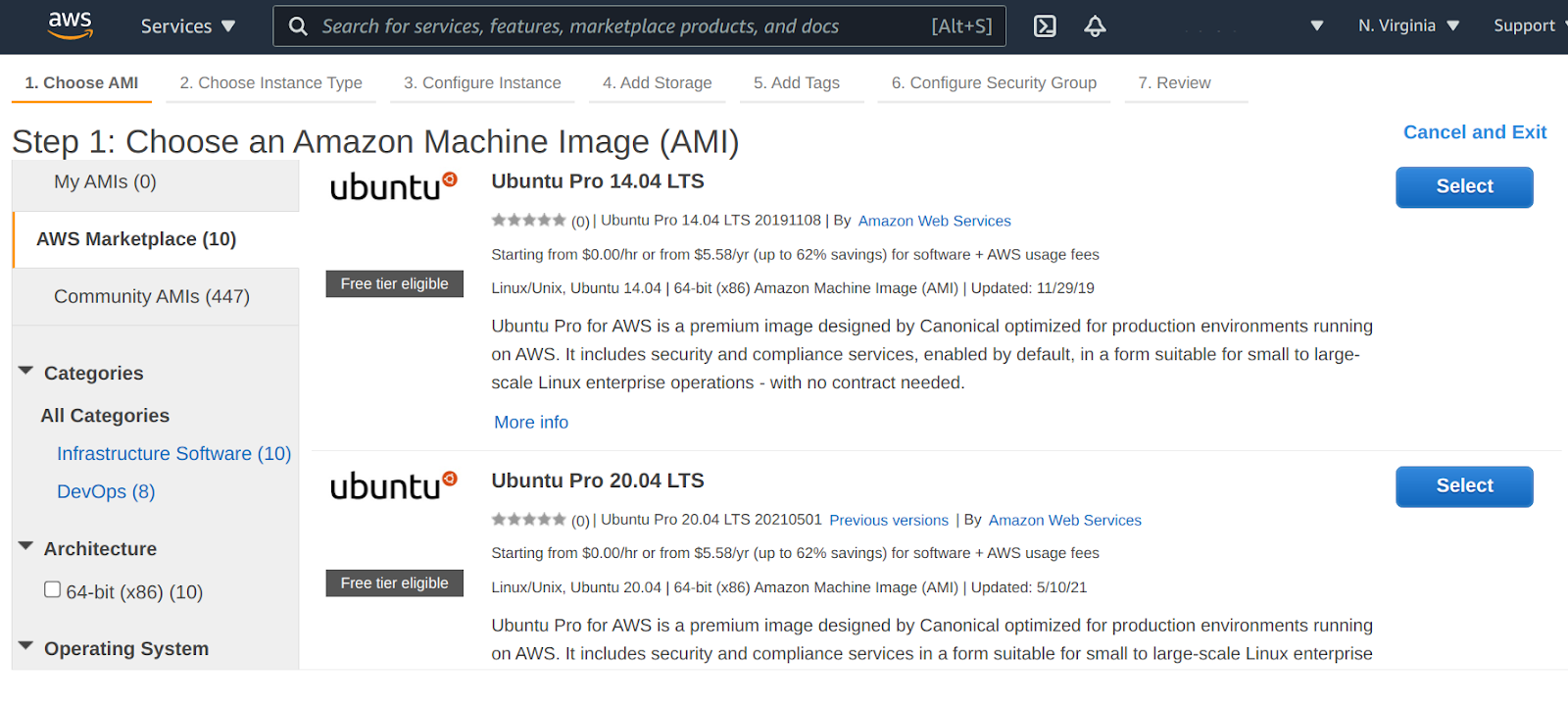This screenshot has width=1568, height=709.
Task: Open My AMIs (0) tab
Action: pyautogui.click(x=155, y=182)
